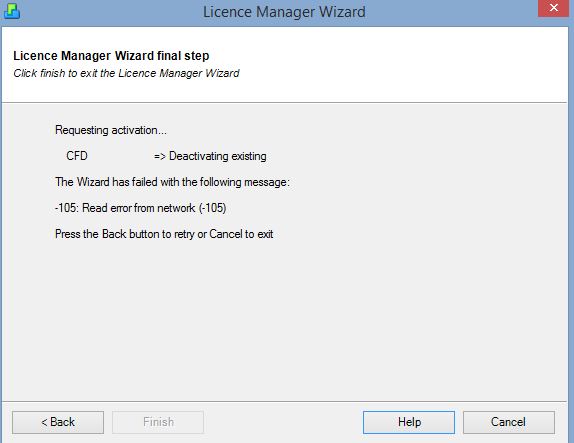This screenshot has width=574, height=443.
Task: Close the Licence Manager Wizard window
Action: tap(554, 8)
